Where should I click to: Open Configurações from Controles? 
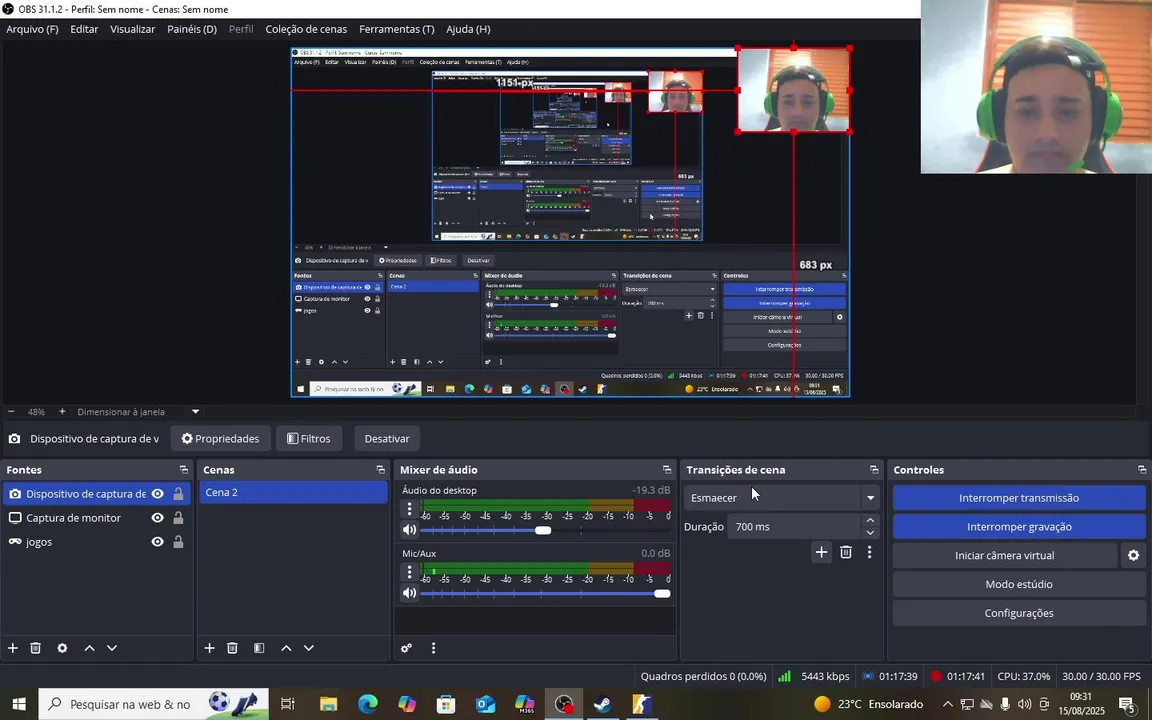click(1019, 613)
